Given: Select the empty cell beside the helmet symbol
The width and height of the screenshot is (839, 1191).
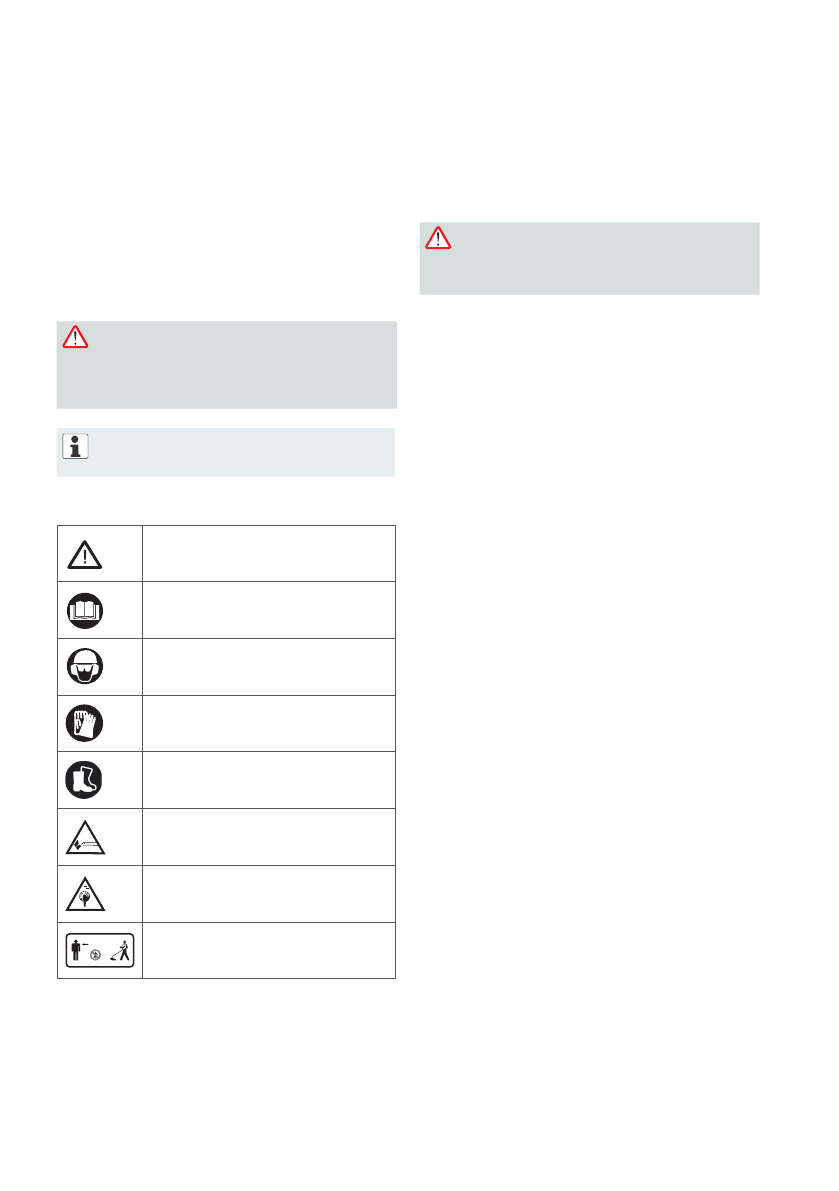Looking at the screenshot, I should pyautogui.click(x=269, y=667).
